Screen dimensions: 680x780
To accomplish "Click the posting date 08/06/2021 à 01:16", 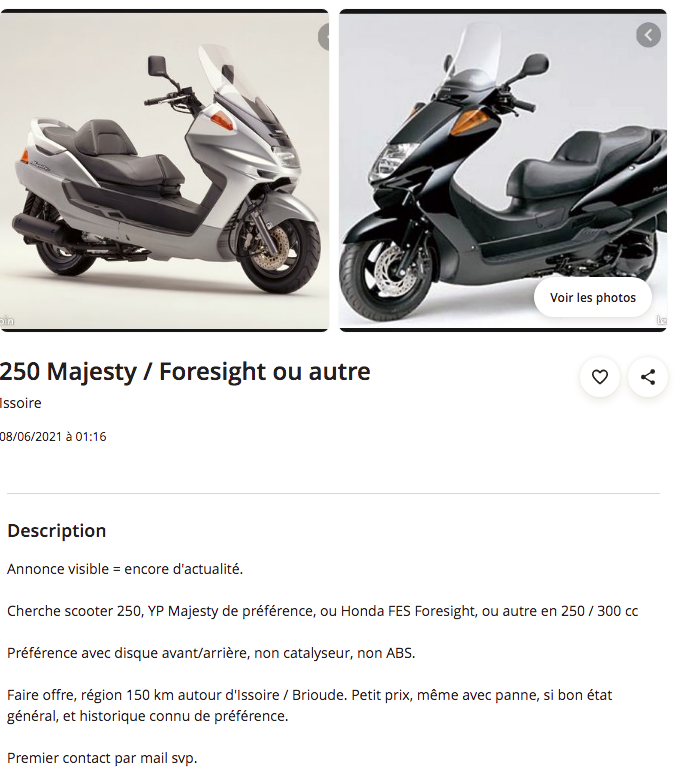I will pyautogui.click(x=53, y=437).
